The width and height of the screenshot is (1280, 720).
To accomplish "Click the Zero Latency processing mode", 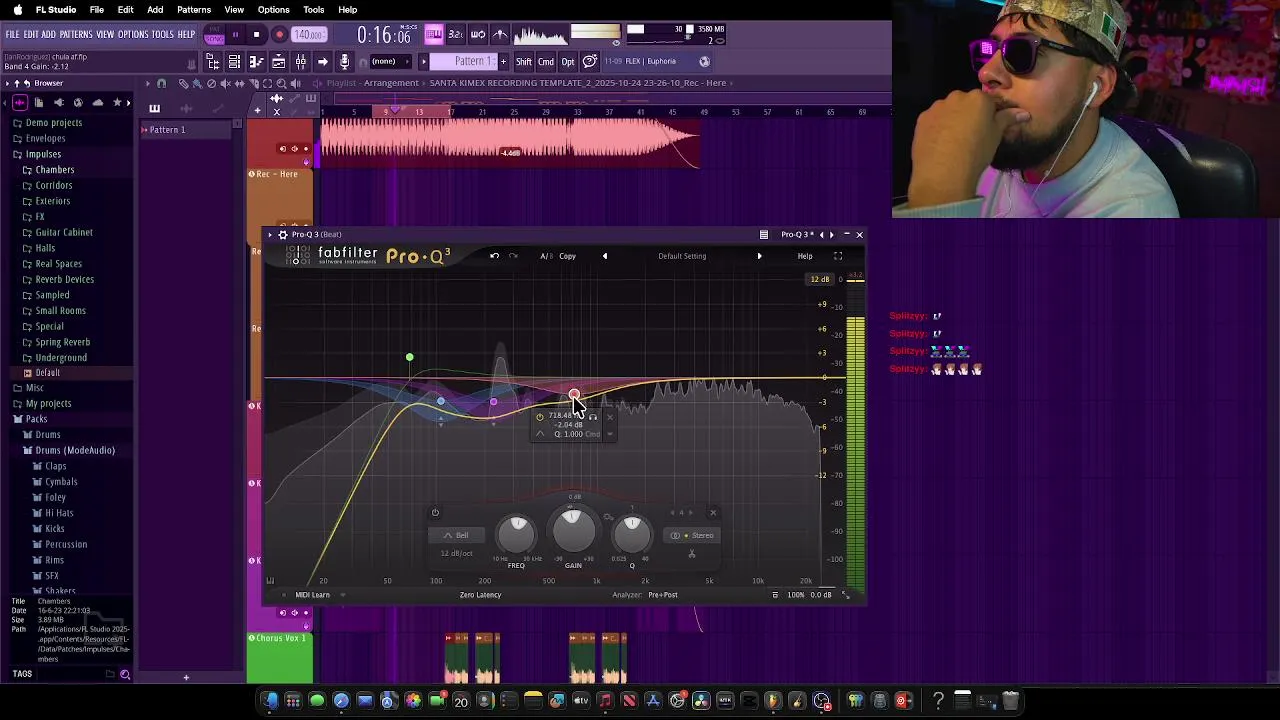I will (x=480, y=595).
